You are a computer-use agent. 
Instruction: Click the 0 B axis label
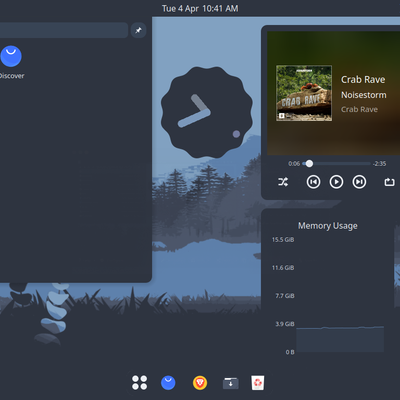[x=290, y=352]
